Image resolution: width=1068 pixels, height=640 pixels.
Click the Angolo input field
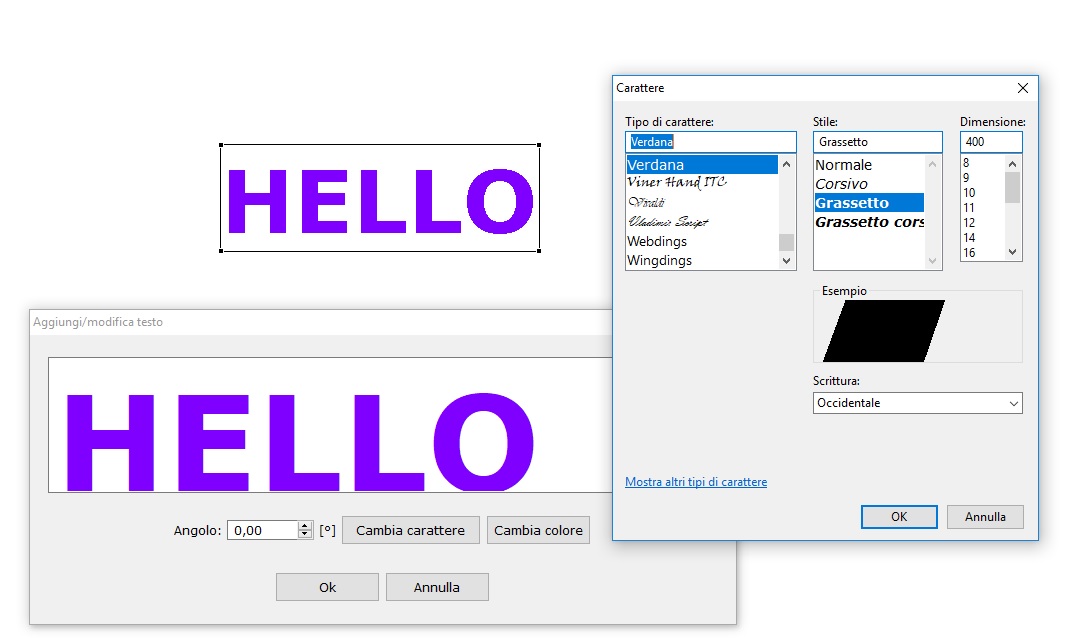(262, 530)
